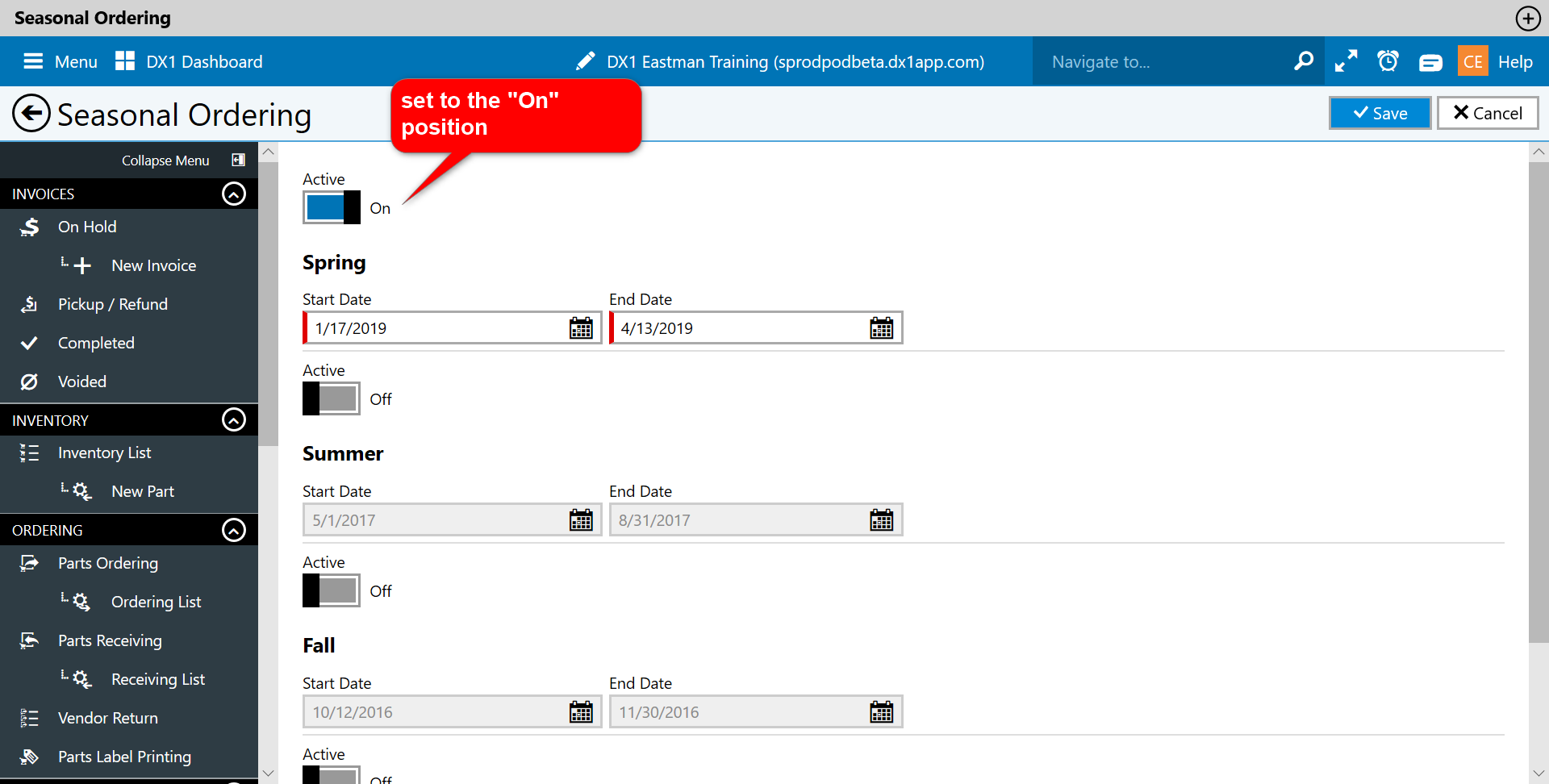Click the Completed checkmark icon
Screen dimensions: 1549x784
click(29, 343)
